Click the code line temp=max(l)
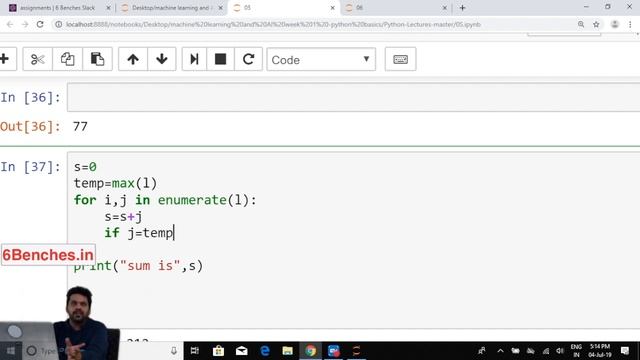This screenshot has width=640, height=360. click(115, 183)
